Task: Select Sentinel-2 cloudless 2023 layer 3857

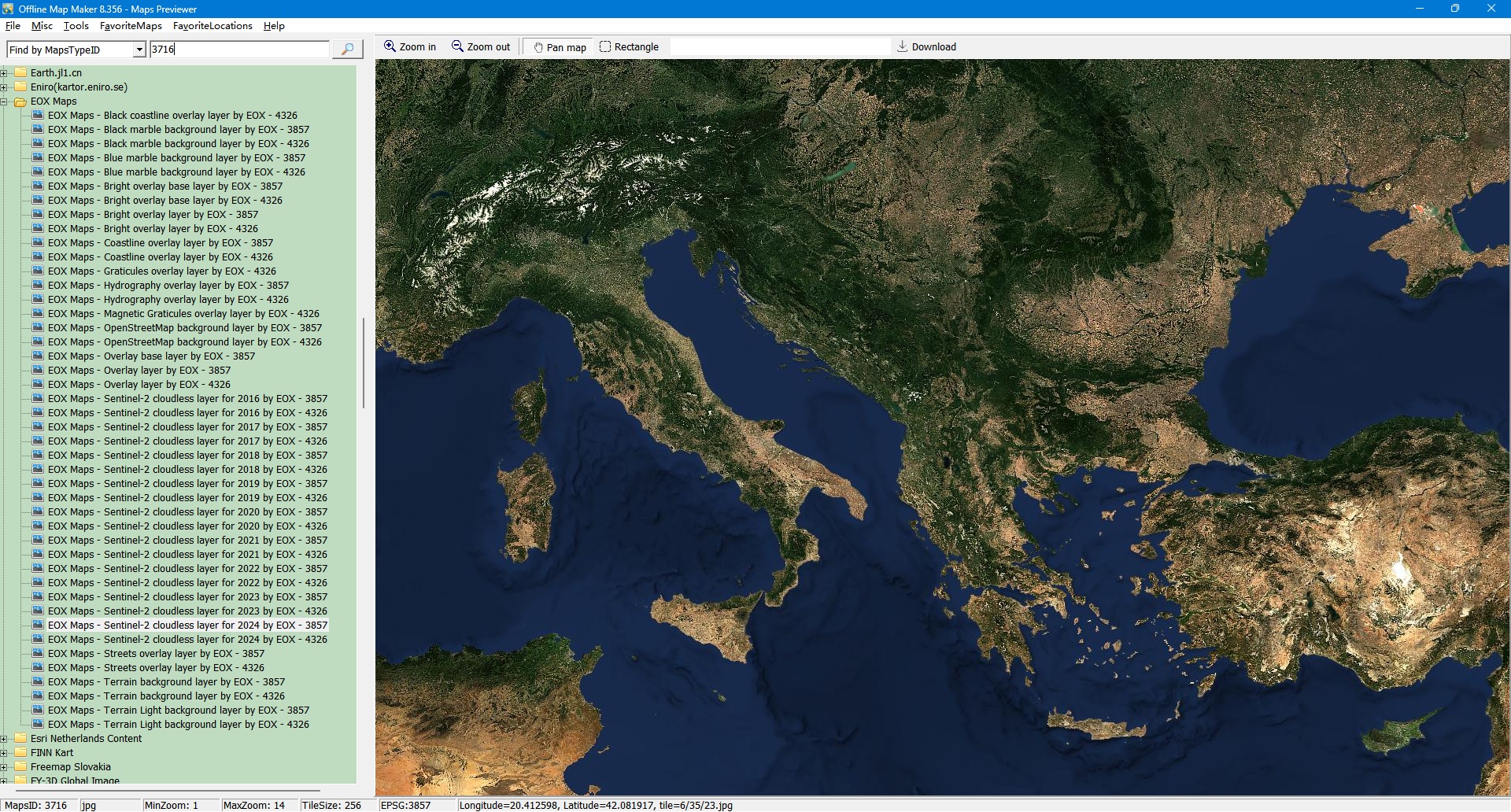Action: (x=187, y=597)
